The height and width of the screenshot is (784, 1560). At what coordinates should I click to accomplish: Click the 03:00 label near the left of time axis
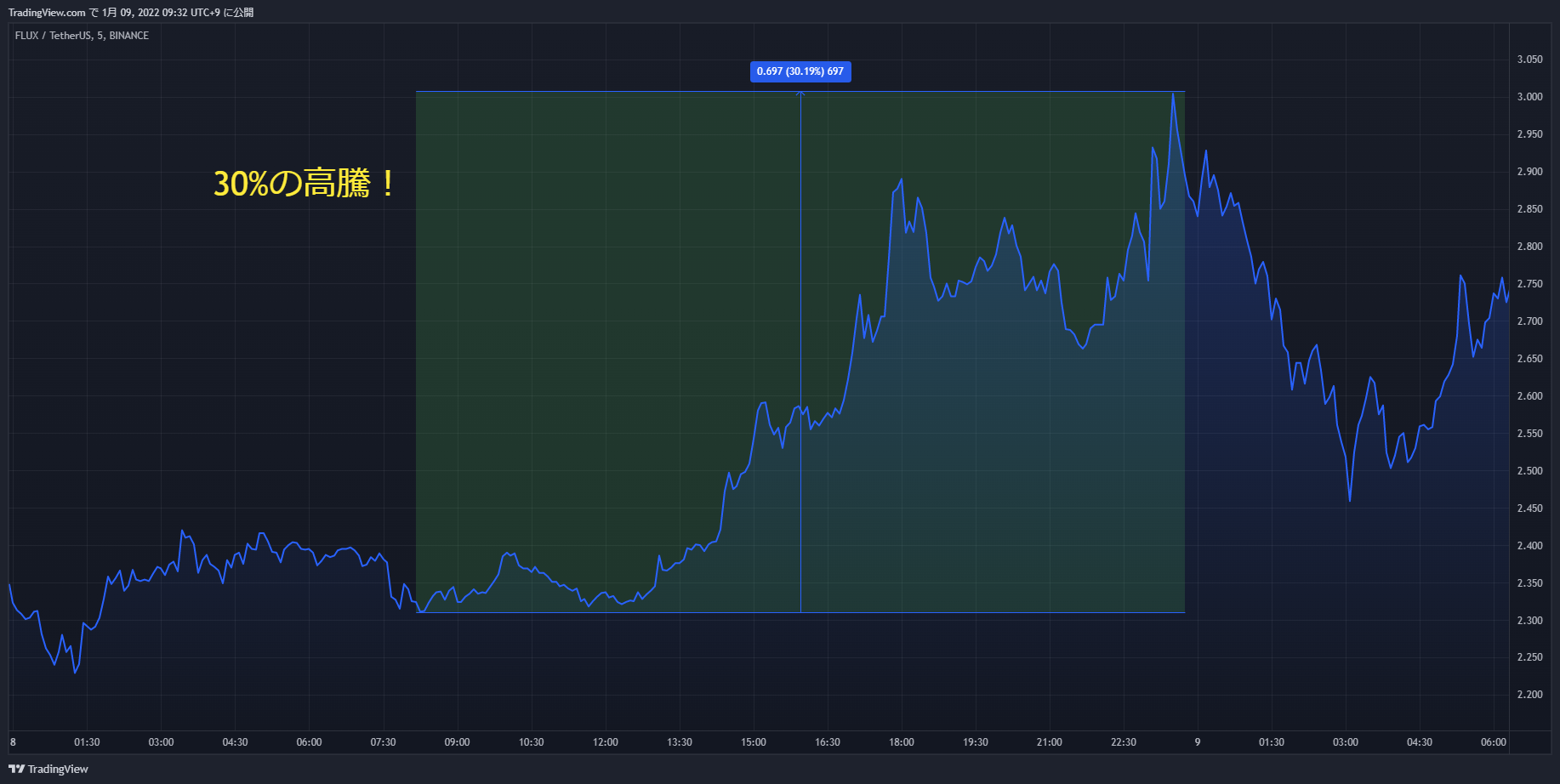coord(161,742)
